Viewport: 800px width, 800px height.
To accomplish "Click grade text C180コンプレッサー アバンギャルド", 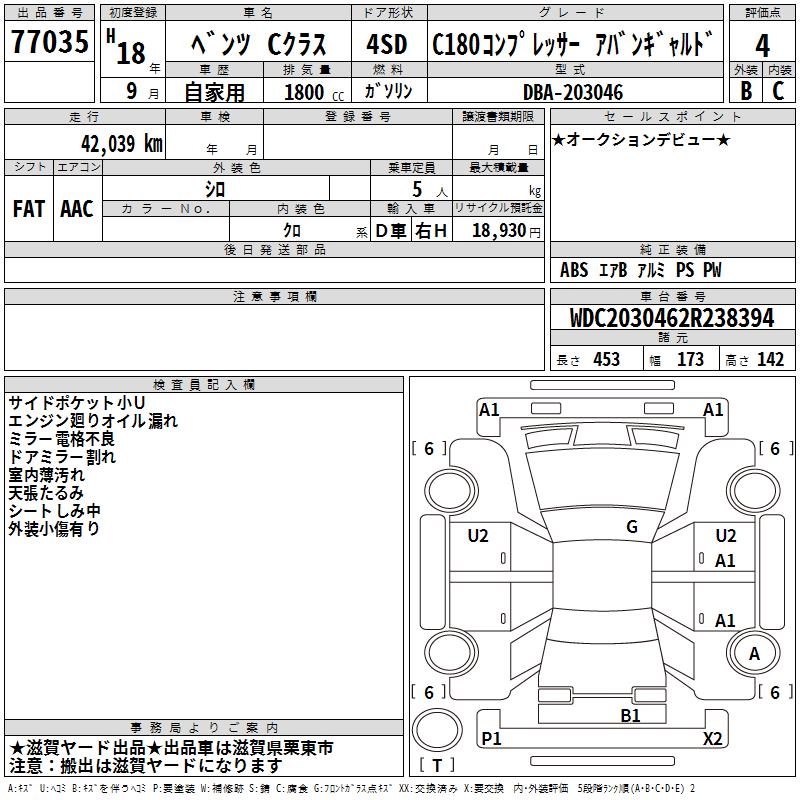I will pos(572,44).
